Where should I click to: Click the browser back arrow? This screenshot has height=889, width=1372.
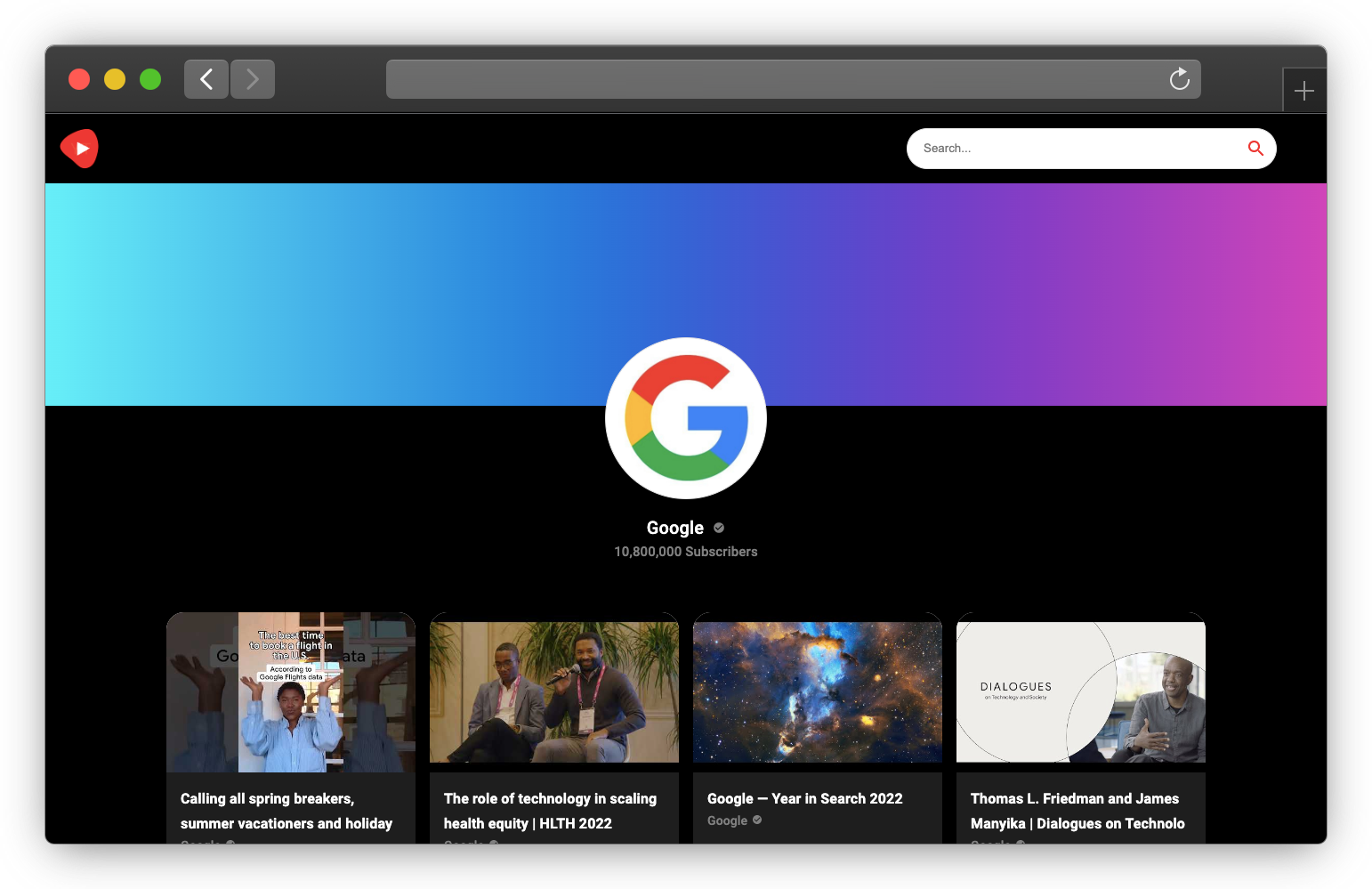(x=206, y=79)
